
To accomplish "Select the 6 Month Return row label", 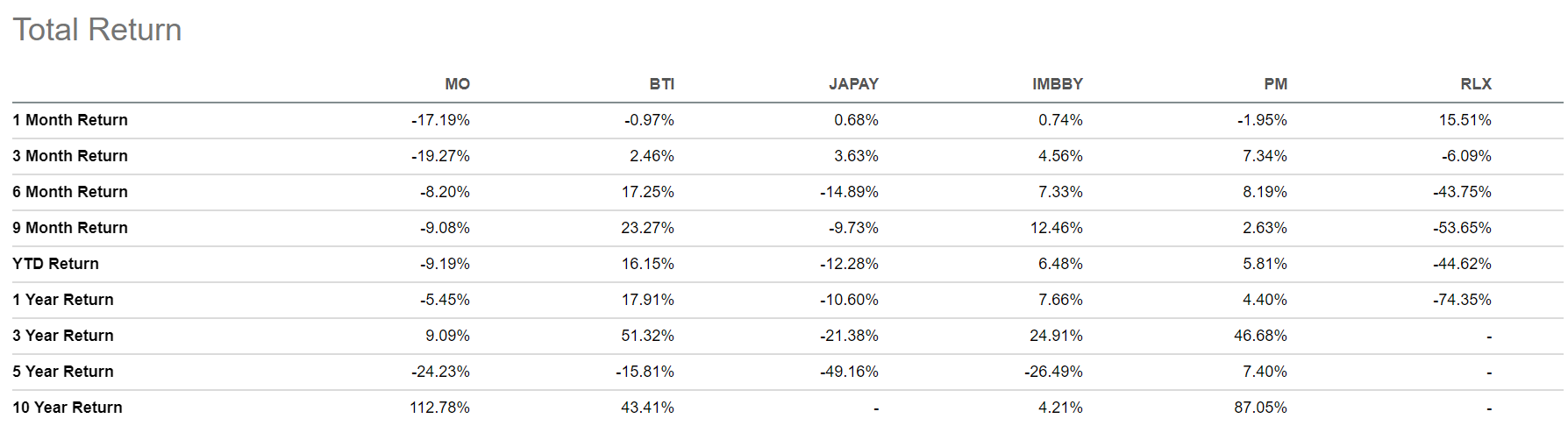I will tap(70, 192).
